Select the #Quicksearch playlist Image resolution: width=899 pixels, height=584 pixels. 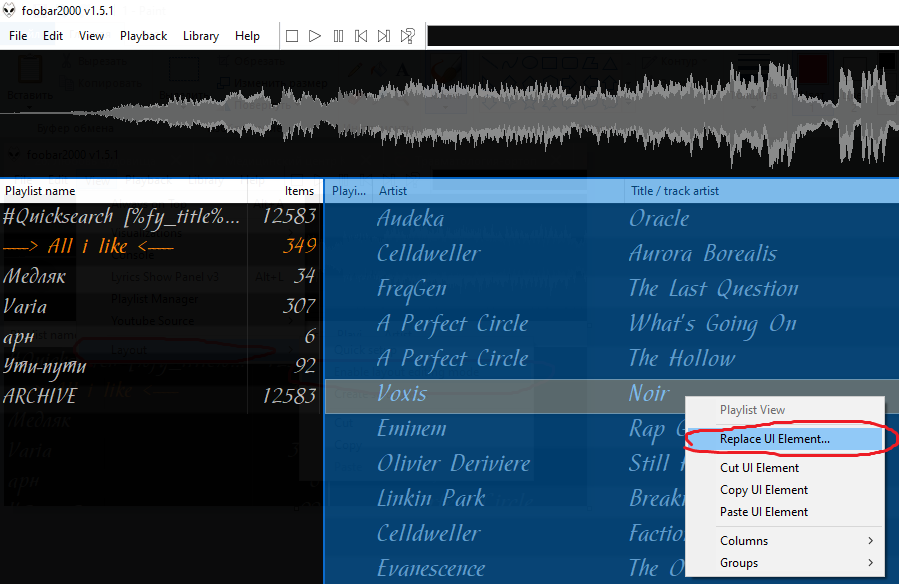tap(160, 217)
